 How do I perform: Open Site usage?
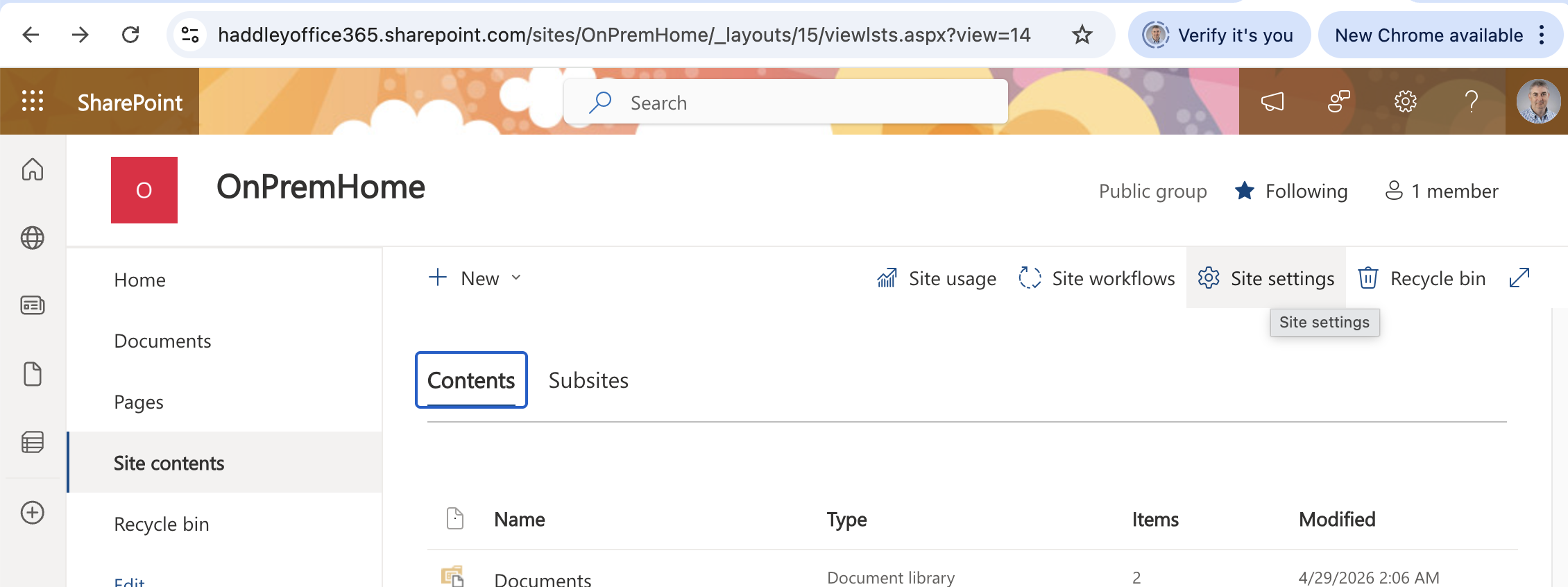pyautogui.click(x=937, y=278)
